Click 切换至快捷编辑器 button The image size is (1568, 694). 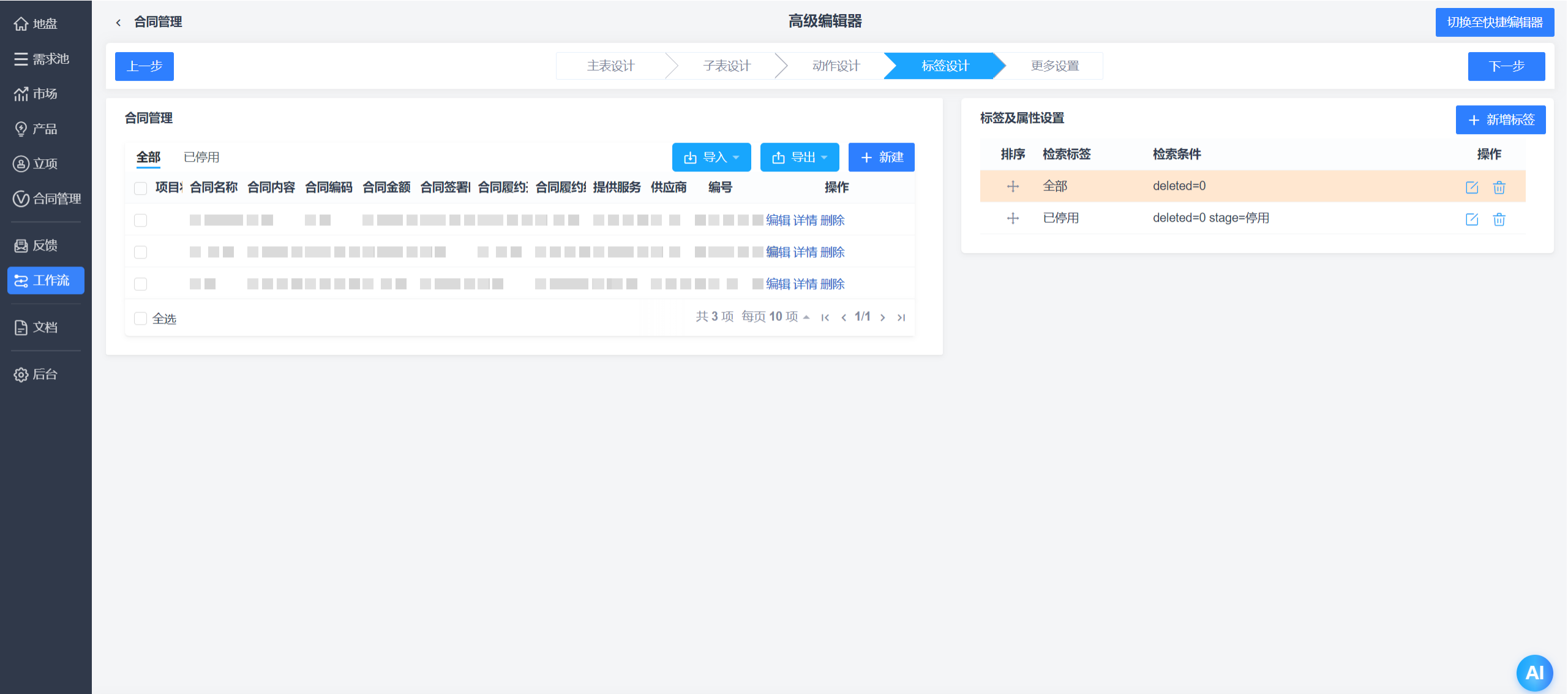(1494, 23)
